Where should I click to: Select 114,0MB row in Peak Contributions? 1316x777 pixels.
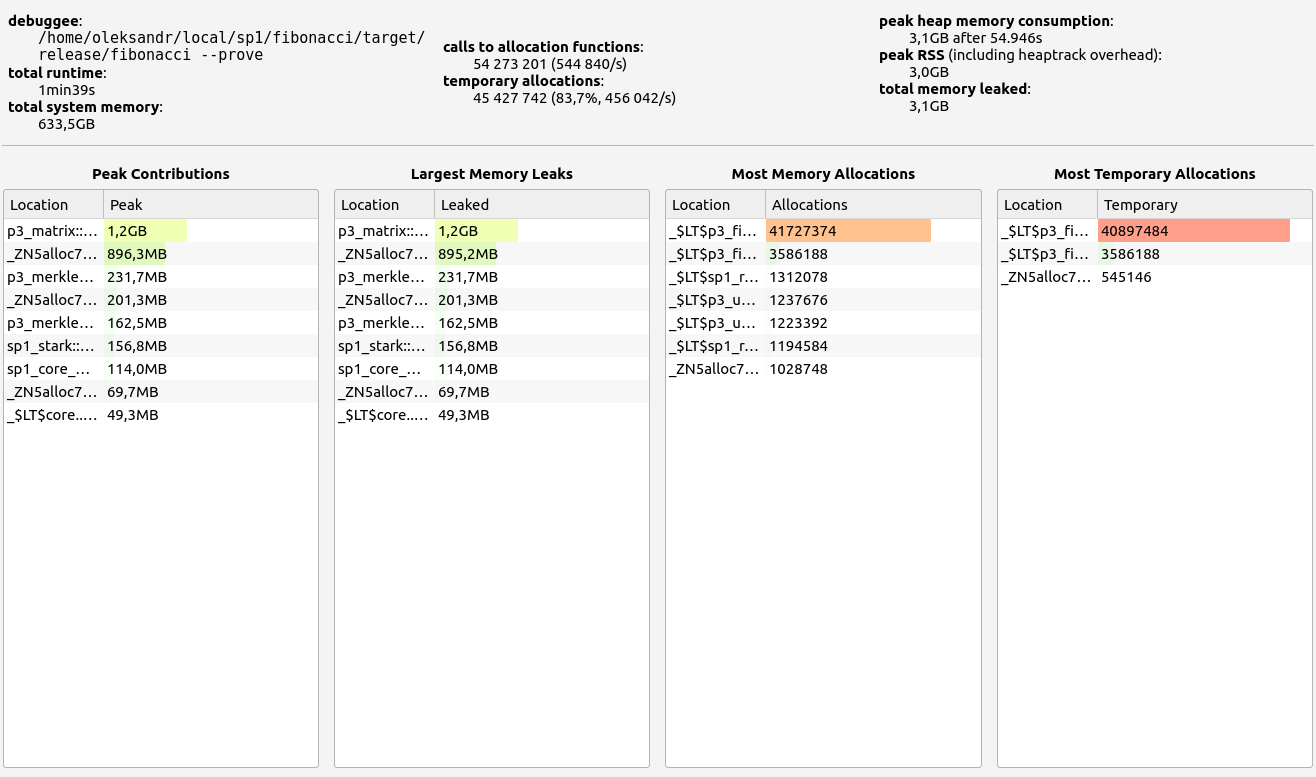(137, 369)
